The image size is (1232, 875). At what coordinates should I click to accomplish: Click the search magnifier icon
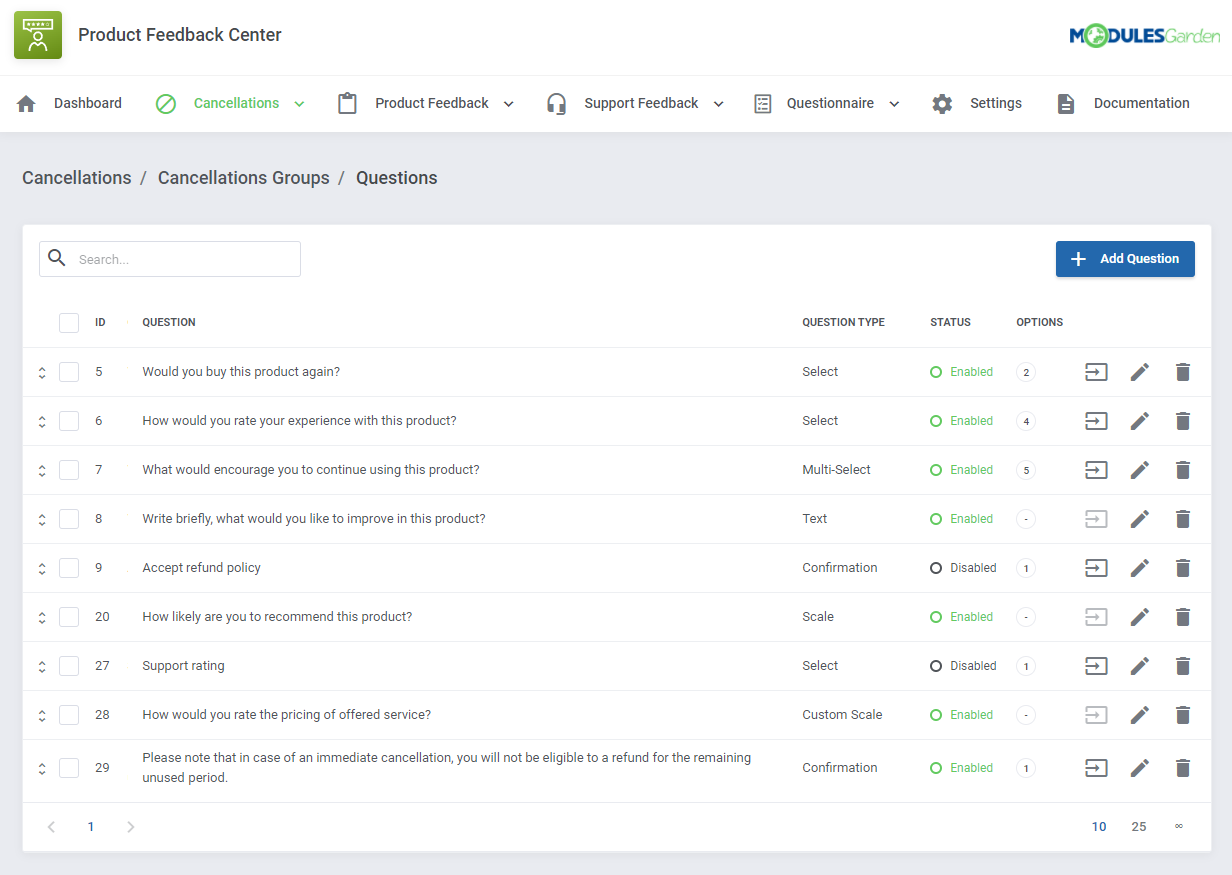click(57, 258)
